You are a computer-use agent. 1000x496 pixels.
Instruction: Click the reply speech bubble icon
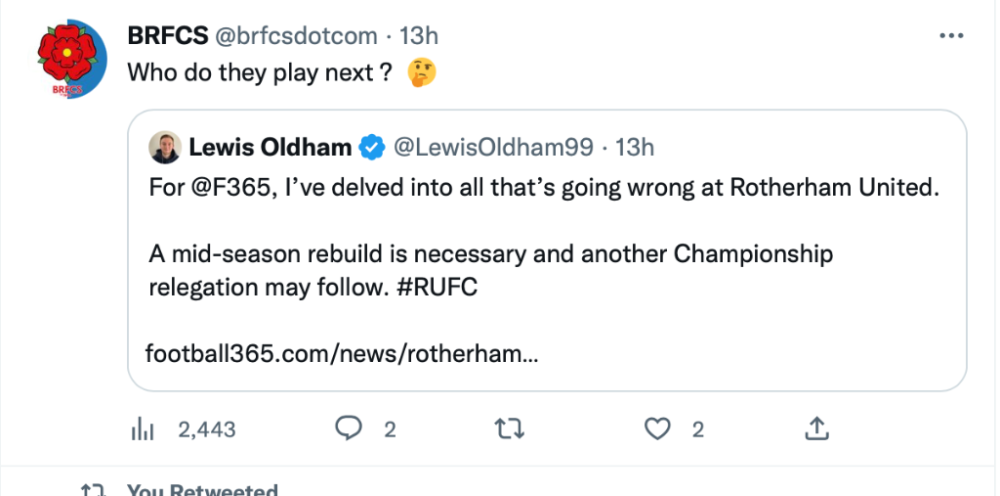click(x=348, y=429)
